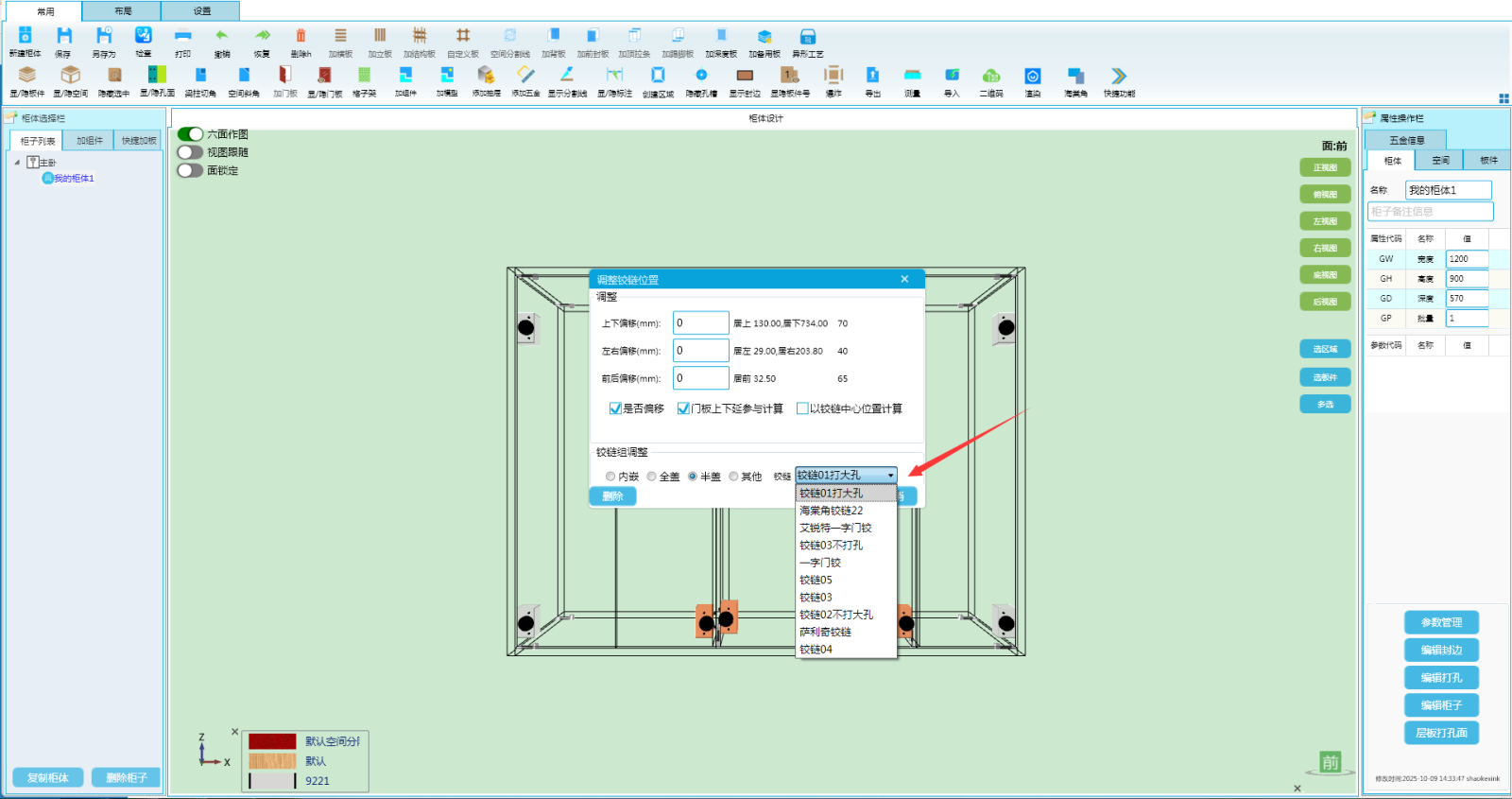Open the 加组件 tab in left panel

pos(90,141)
